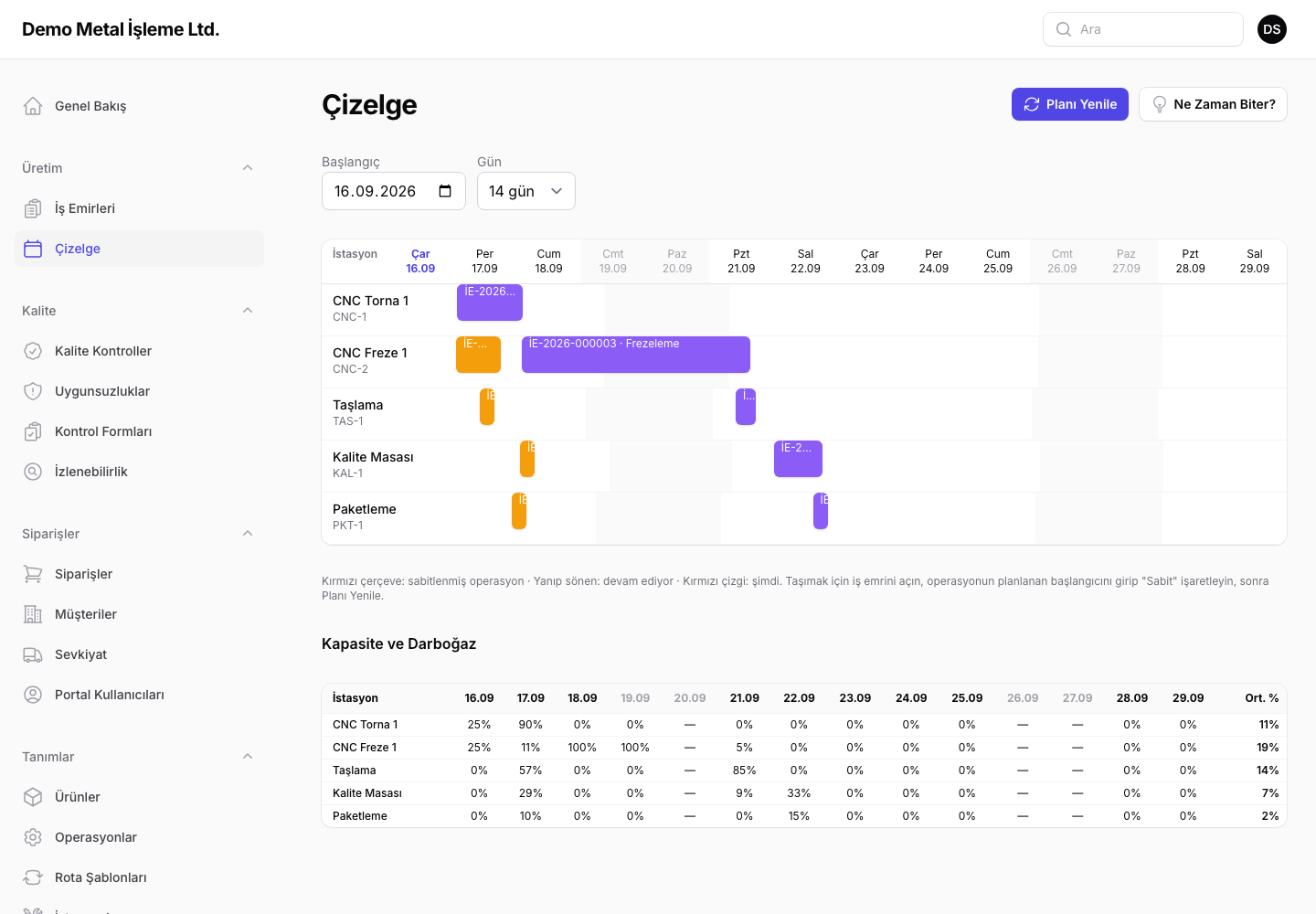The image size is (1316, 914).
Task: Click the Planı Yenile button
Action: [1070, 104]
